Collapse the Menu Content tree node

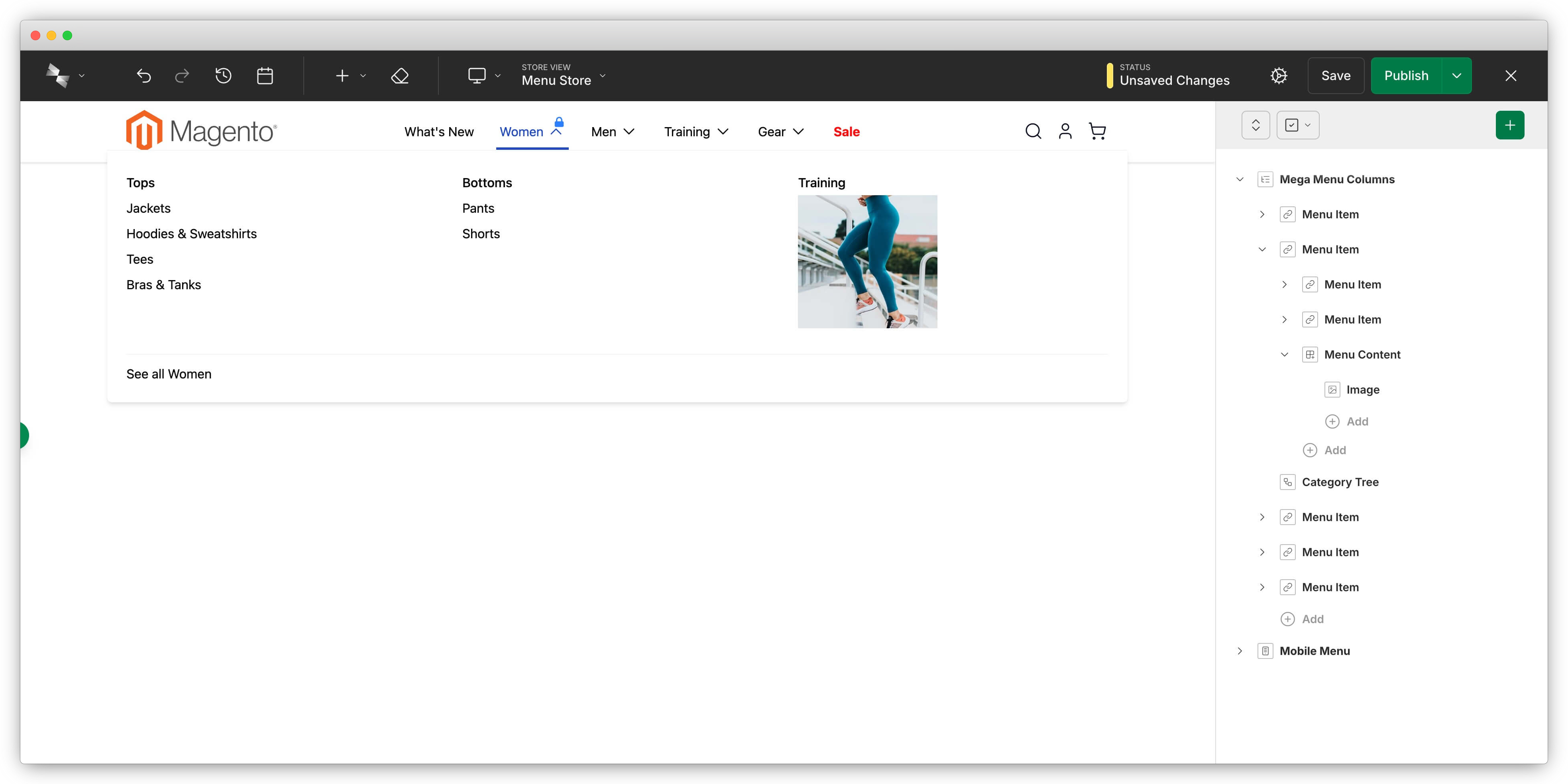[x=1284, y=355]
